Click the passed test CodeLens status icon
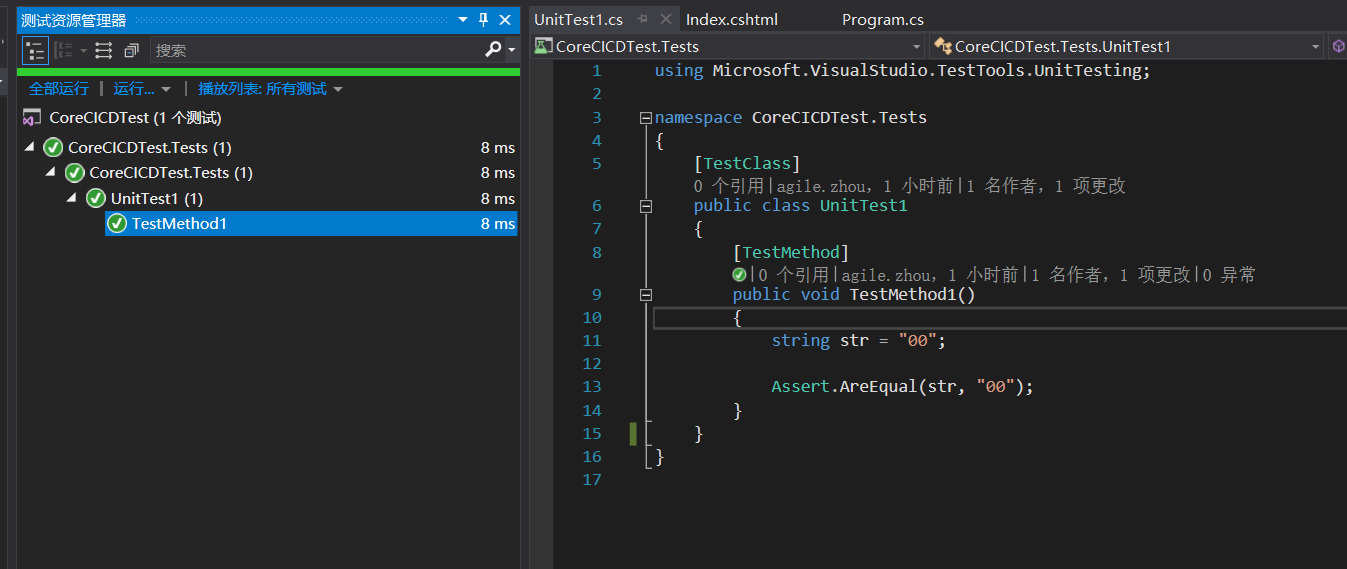This screenshot has height=569, width=1347. (x=739, y=275)
